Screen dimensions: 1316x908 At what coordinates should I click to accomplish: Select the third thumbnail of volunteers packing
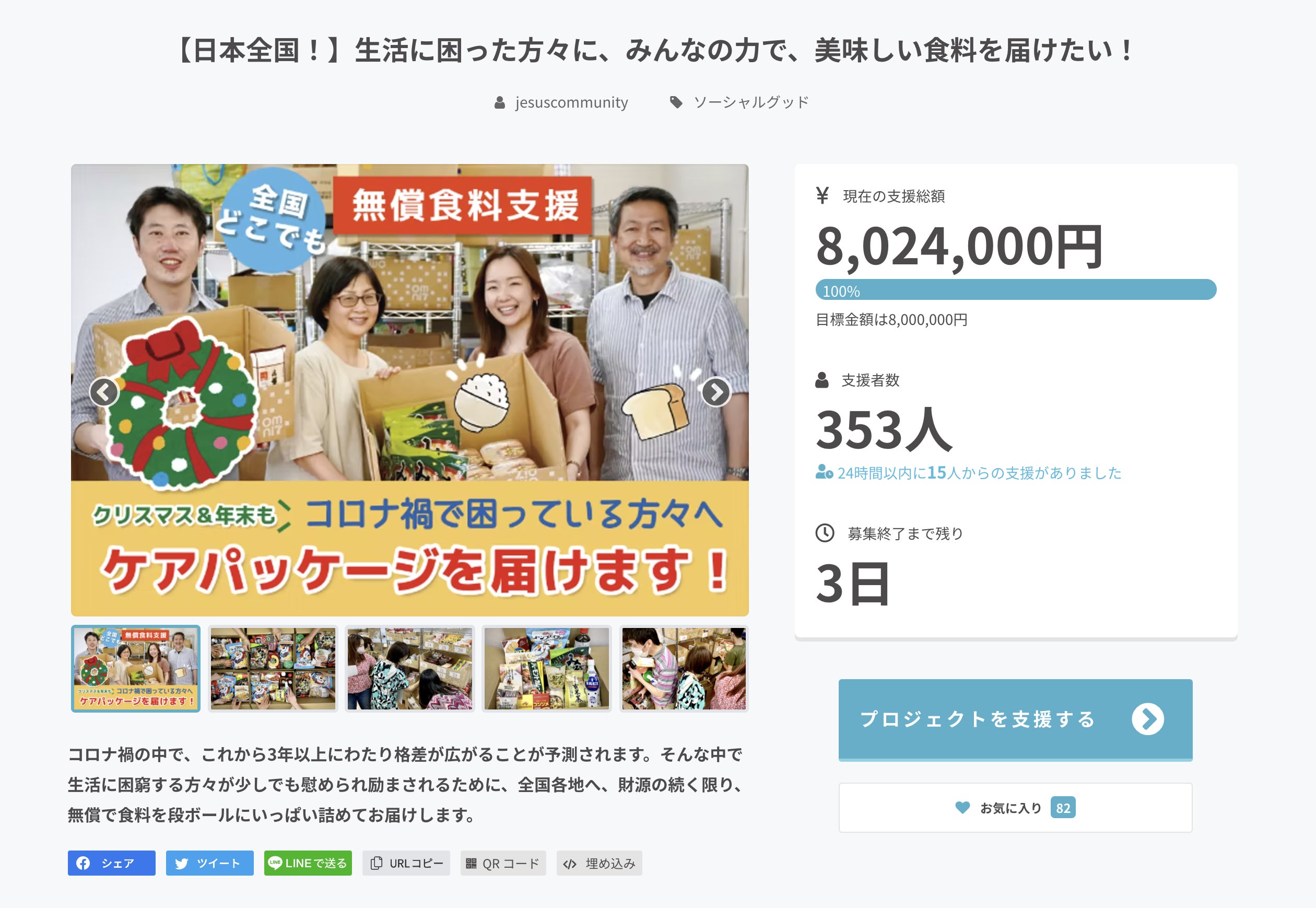point(410,669)
